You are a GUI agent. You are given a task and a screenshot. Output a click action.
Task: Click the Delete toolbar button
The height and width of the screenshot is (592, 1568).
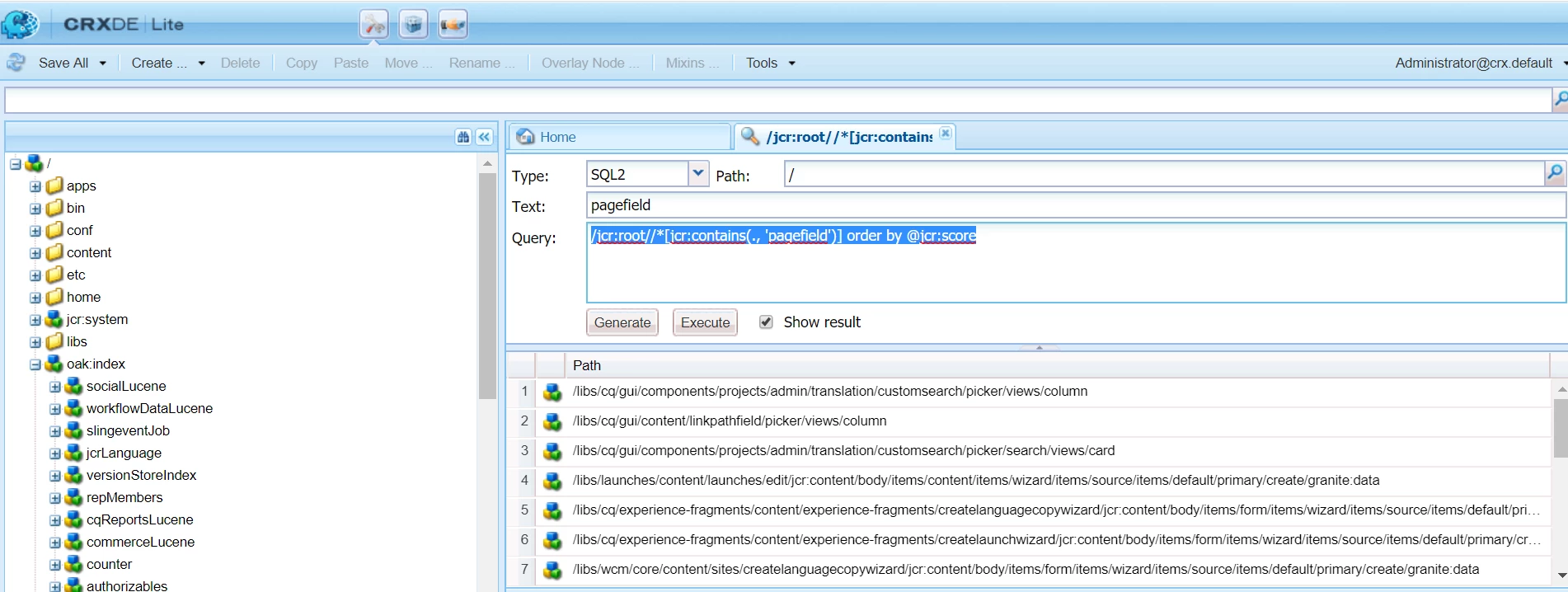(x=240, y=63)
